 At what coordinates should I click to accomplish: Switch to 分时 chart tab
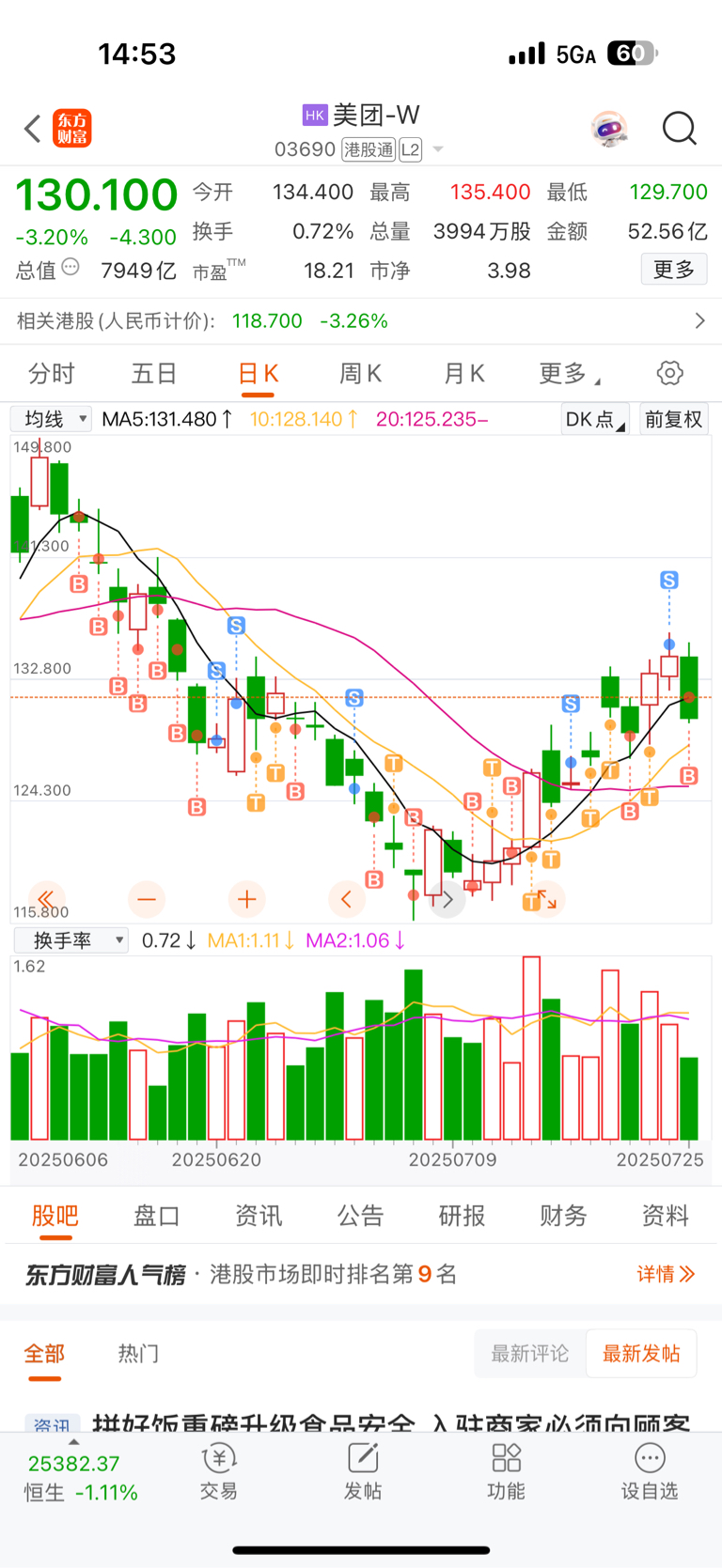point(52,374)
